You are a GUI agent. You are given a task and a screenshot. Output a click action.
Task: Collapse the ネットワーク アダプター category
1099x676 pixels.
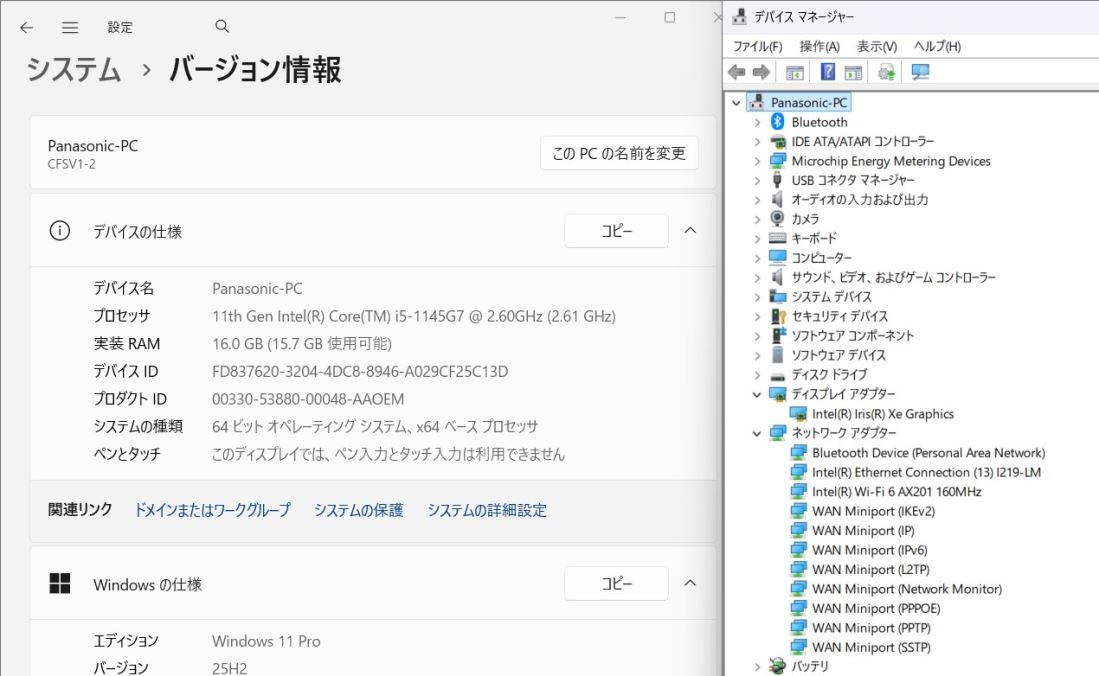(x=757, y=433)
